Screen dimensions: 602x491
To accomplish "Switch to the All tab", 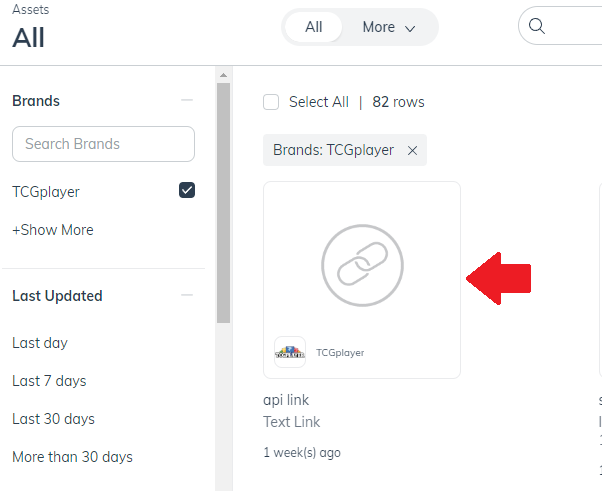I will 314,27.
